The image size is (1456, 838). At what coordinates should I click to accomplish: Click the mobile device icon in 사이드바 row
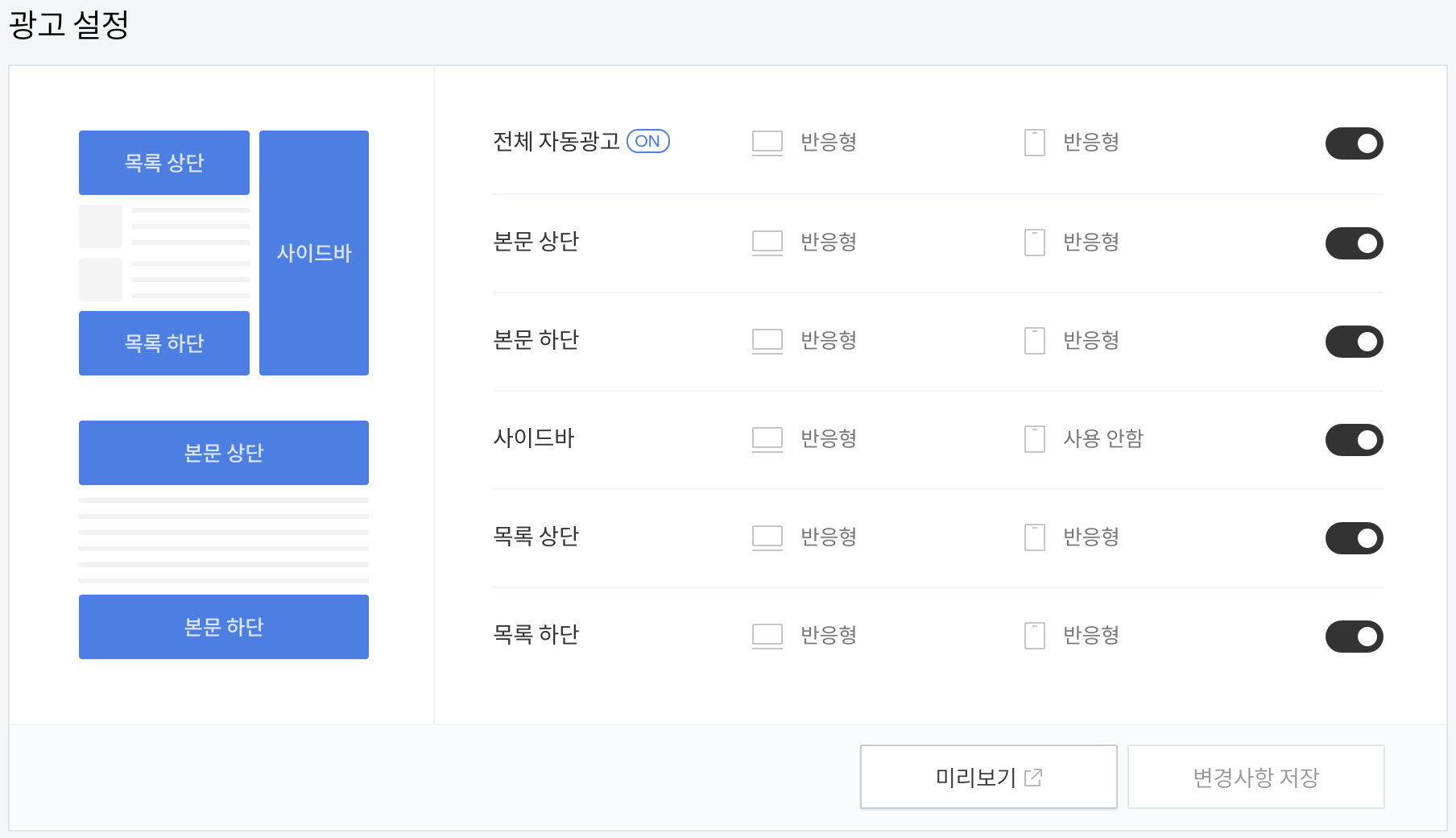click(1035, 439)
